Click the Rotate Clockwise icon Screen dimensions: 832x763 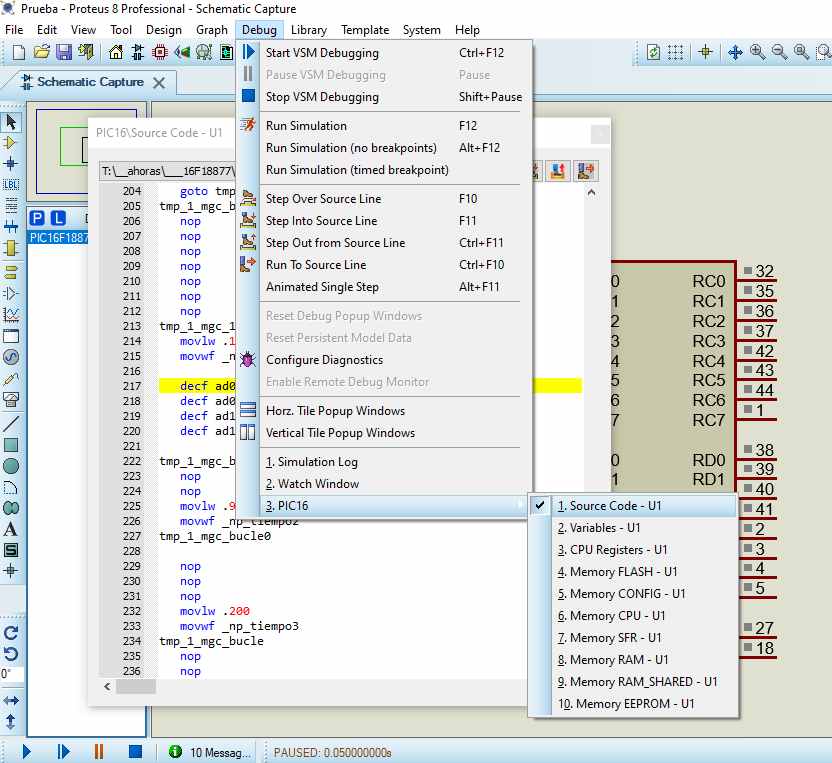tap(11, 633)
